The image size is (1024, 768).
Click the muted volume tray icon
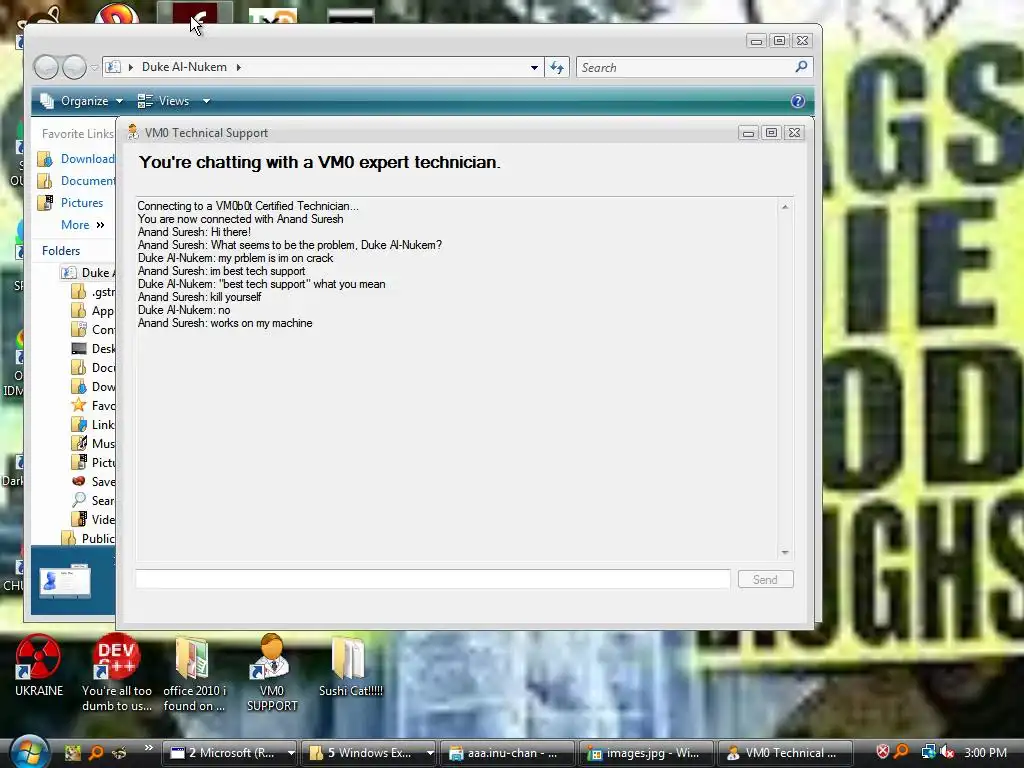[947, 752]
